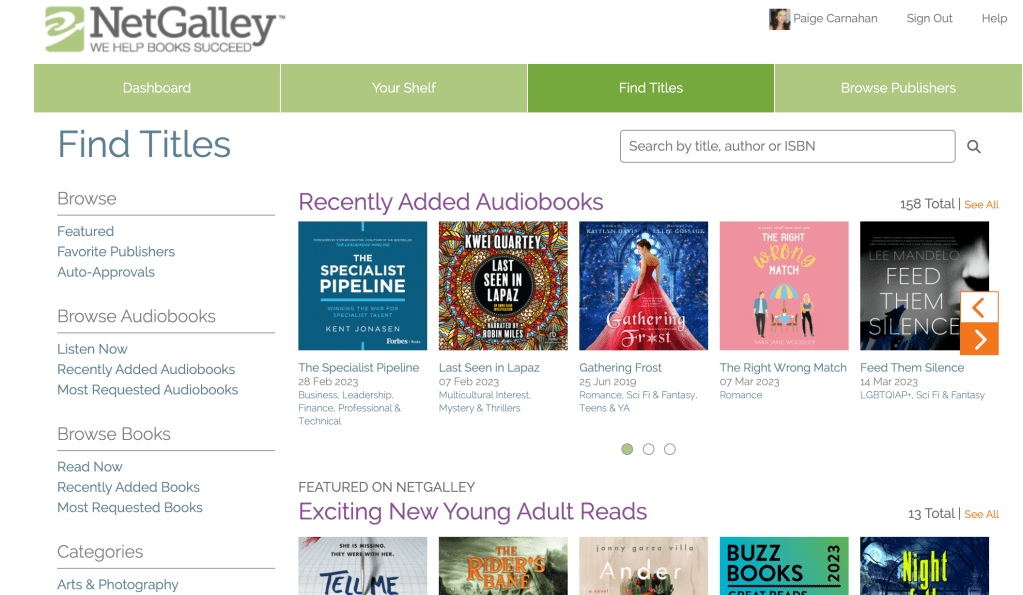The height and width of the screenshot is (595, 1023).
Task: Open The Specialist Pipeline cover
Action: point(363,286)
